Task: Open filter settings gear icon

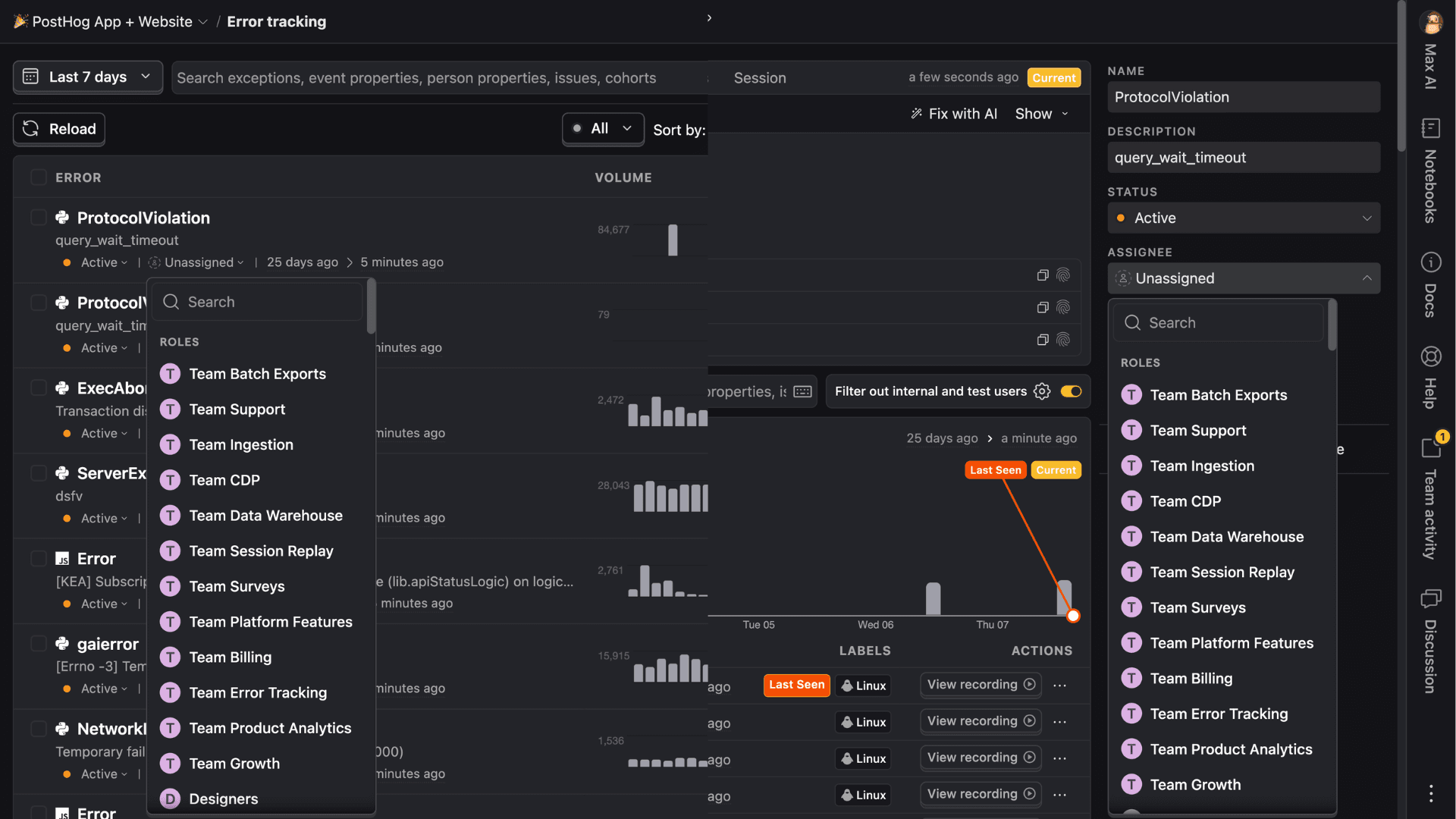Action: click(x=1042, y=391)
